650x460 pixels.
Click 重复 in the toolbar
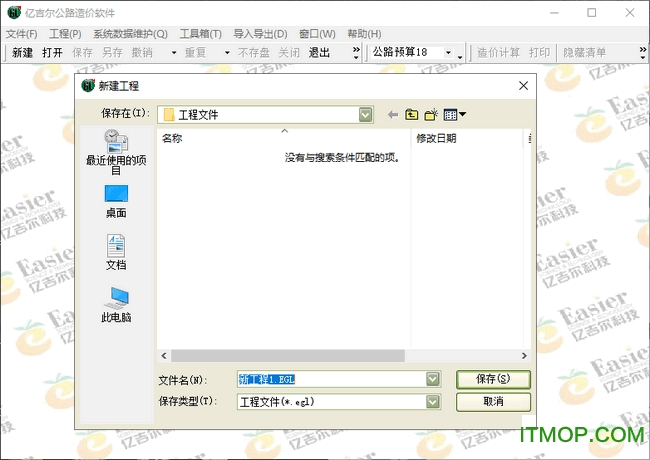[x=195, y=53]
